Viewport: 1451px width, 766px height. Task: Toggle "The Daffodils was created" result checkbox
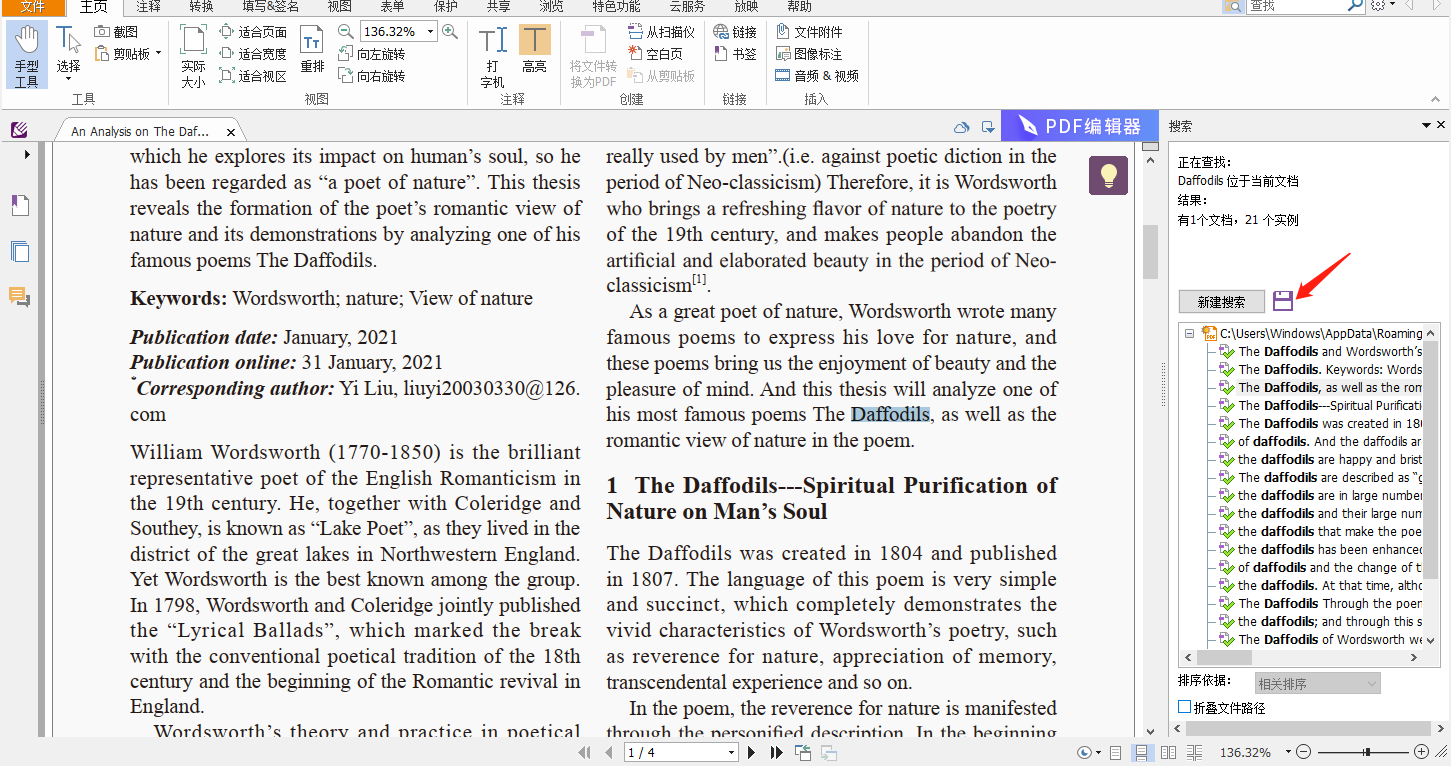[1227, 424]
